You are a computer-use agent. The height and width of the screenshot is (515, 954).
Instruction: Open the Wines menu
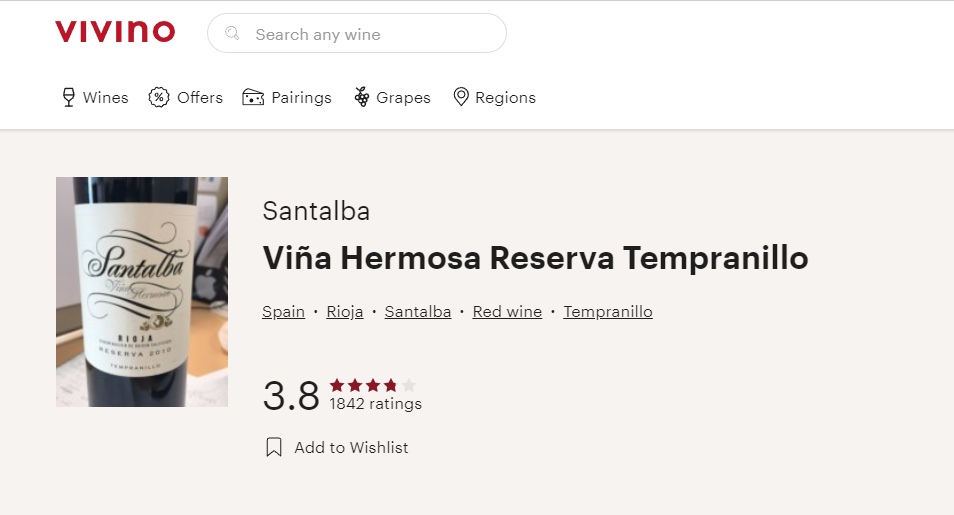105,98
